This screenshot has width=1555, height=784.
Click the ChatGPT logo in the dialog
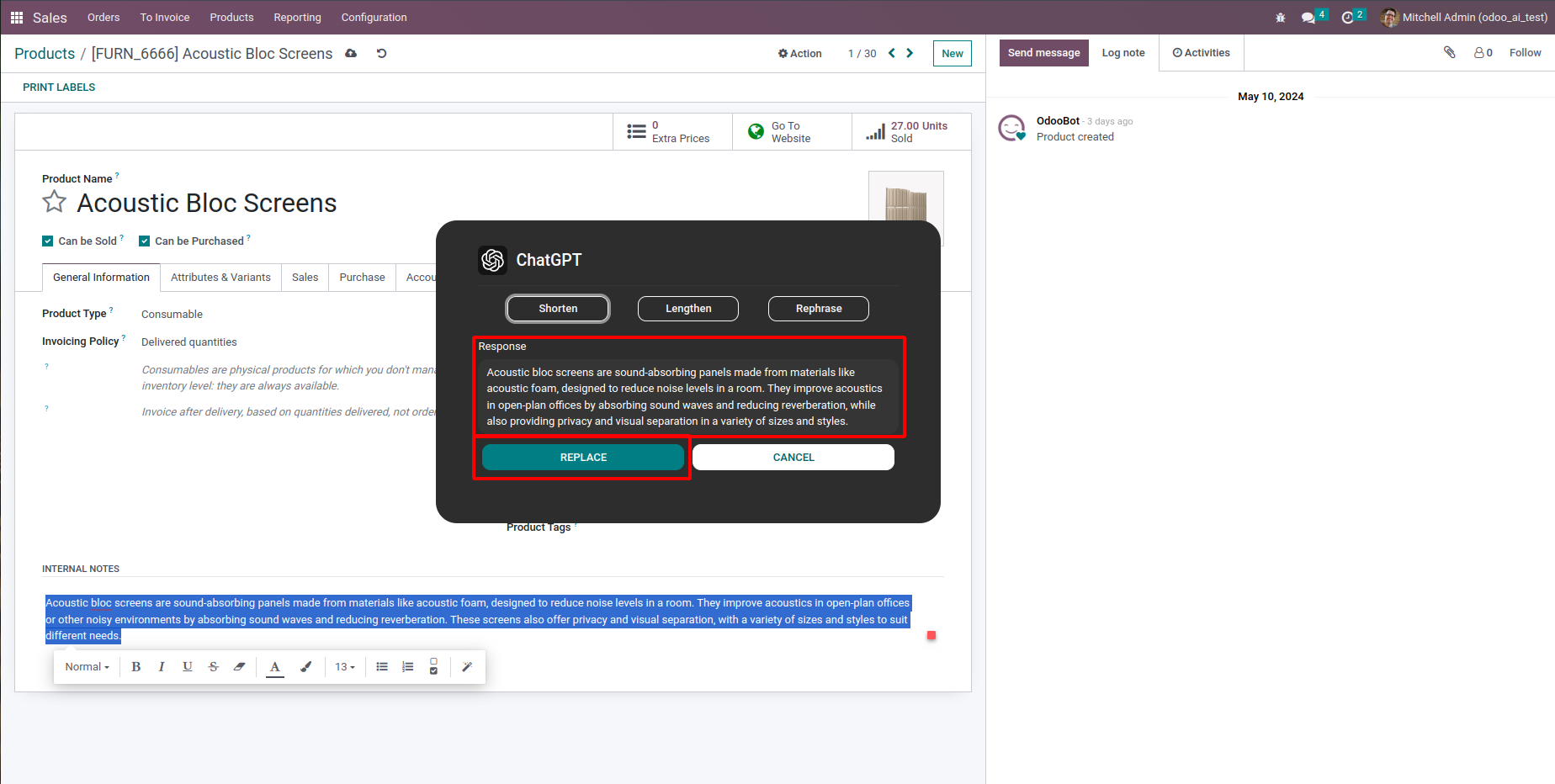[493, 260]
